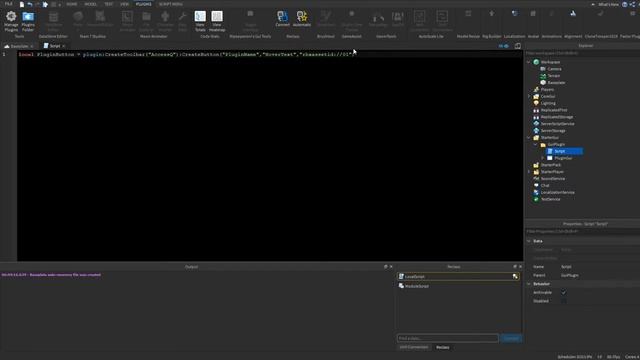This screenshot has height=360, width=640.
Task: Click the Model Resize plugin icon
Action: tap(468, 13)
